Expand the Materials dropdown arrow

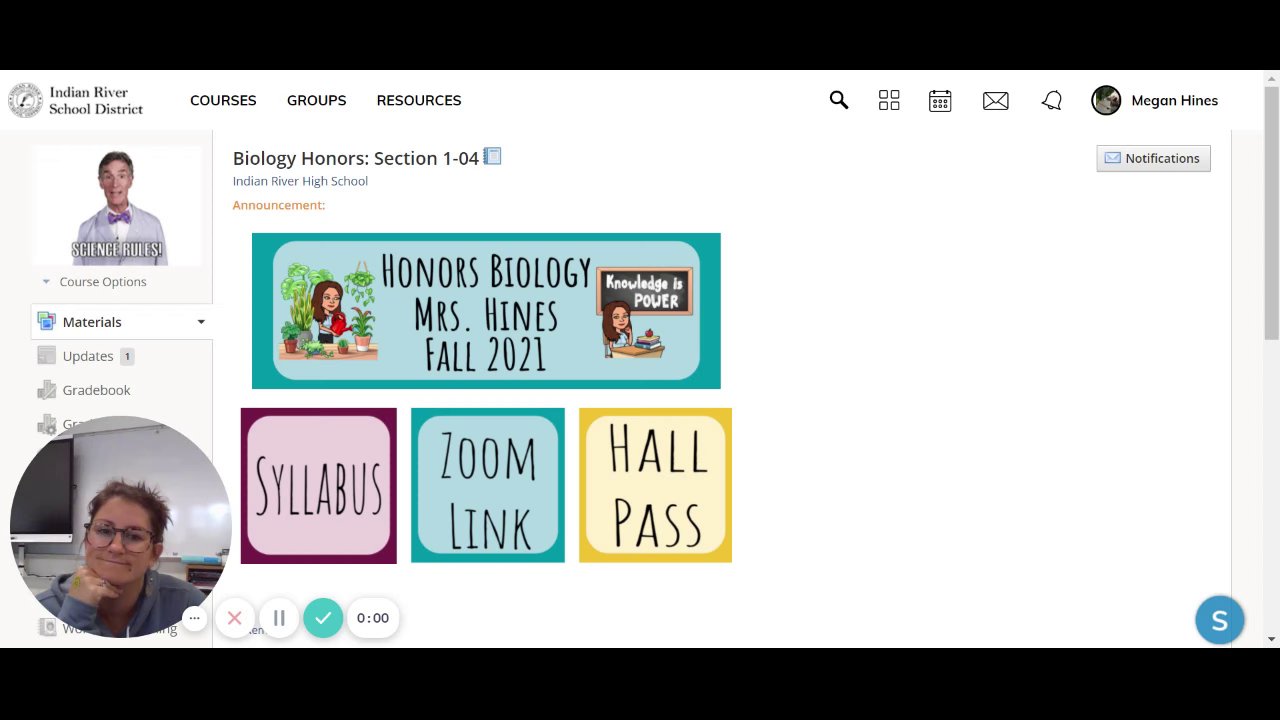[x=201, y=322]
